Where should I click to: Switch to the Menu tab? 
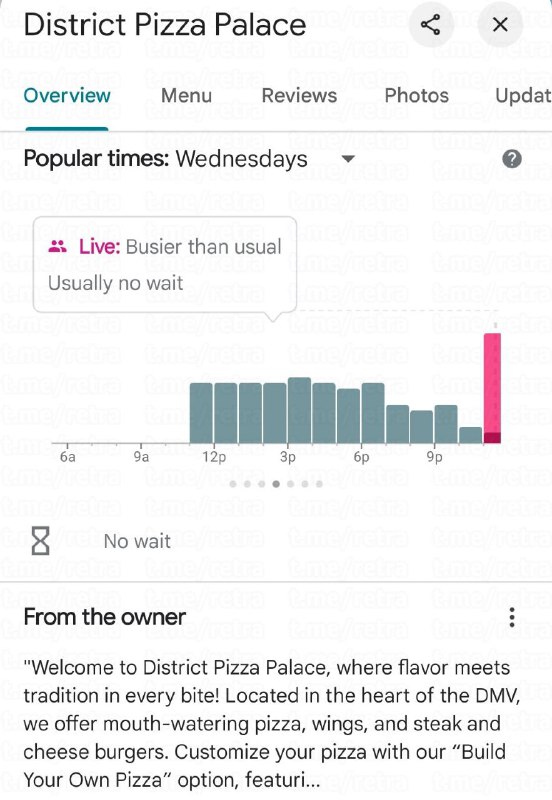[186, 95]
